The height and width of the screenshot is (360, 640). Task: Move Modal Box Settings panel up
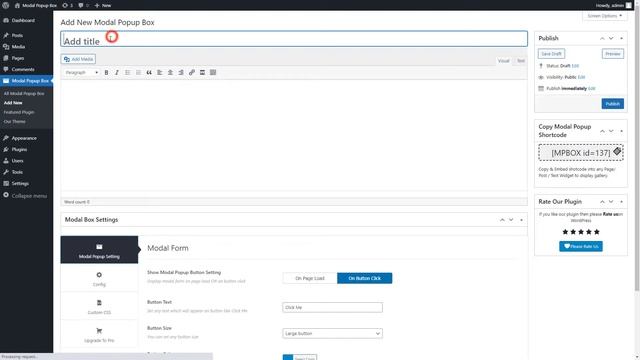pyautogui.click(x=502, y=220)
